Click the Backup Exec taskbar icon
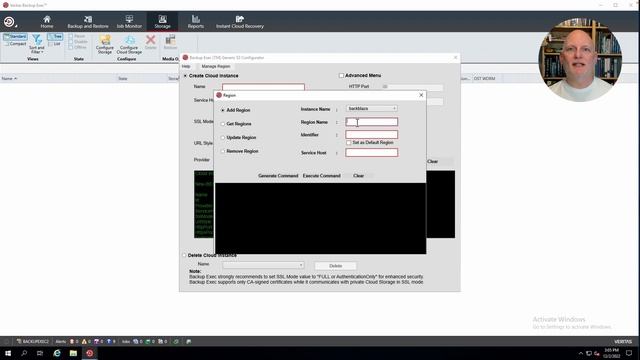Screen dimensions: 640x360 pos(90,353)
